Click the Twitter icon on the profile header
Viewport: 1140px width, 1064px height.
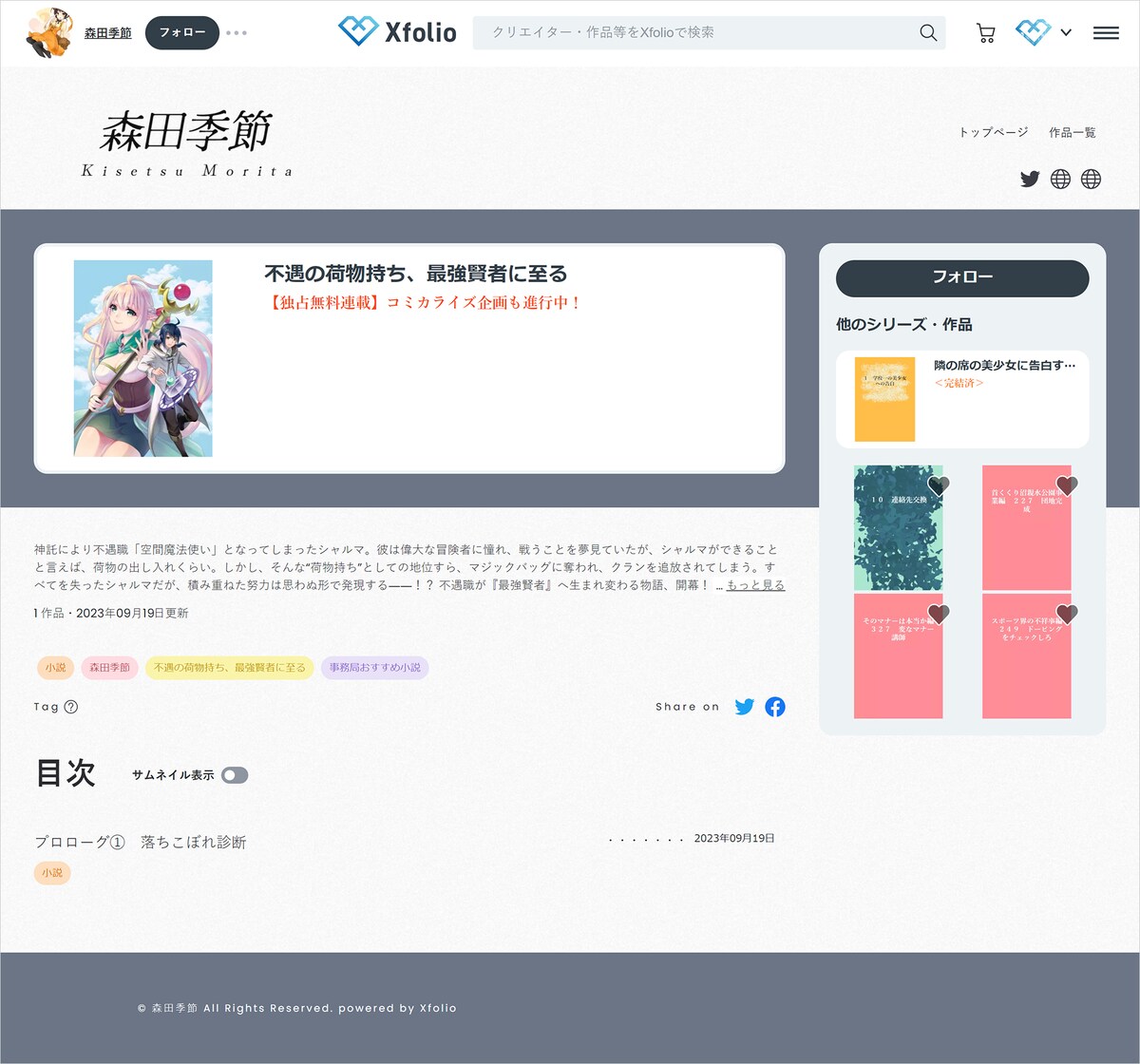click(x=1030, y=179)
